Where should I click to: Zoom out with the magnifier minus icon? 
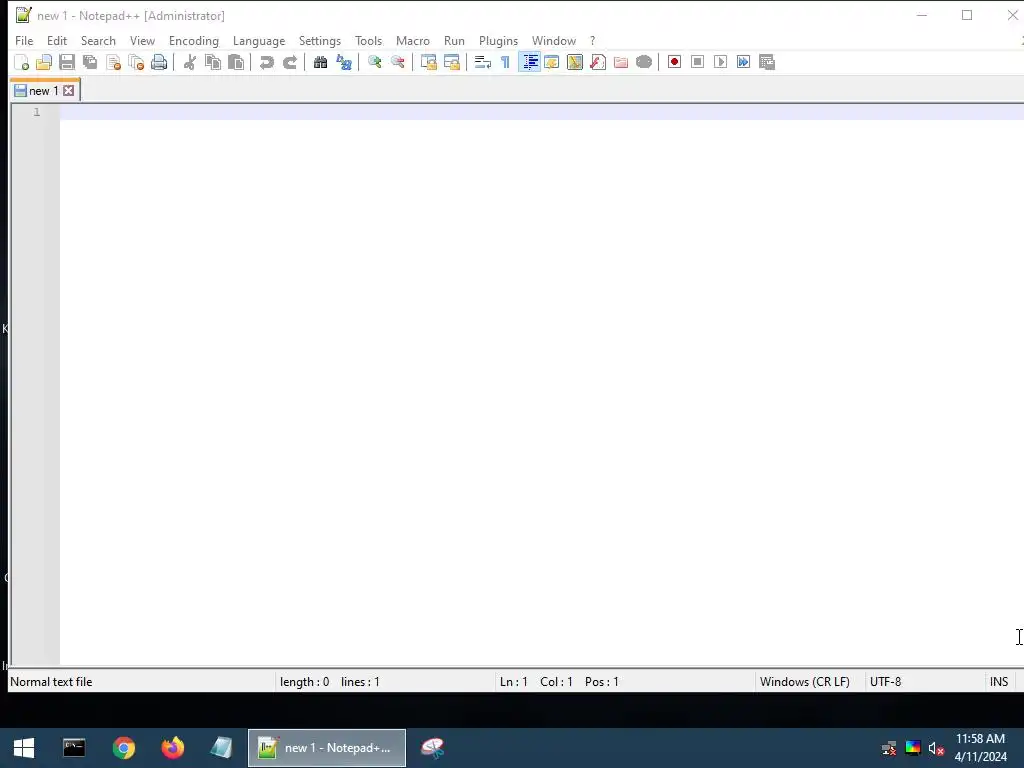tap(398, 62)
